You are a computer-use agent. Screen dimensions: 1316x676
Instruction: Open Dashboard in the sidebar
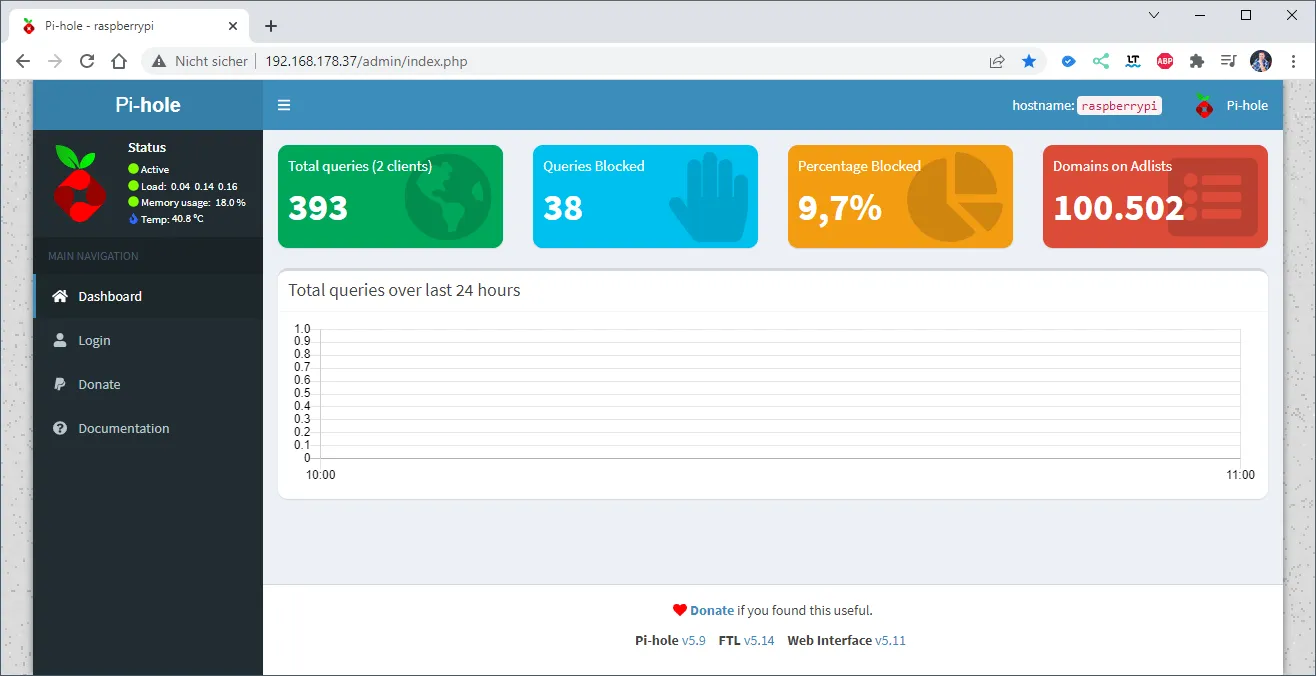coord(110,296)
